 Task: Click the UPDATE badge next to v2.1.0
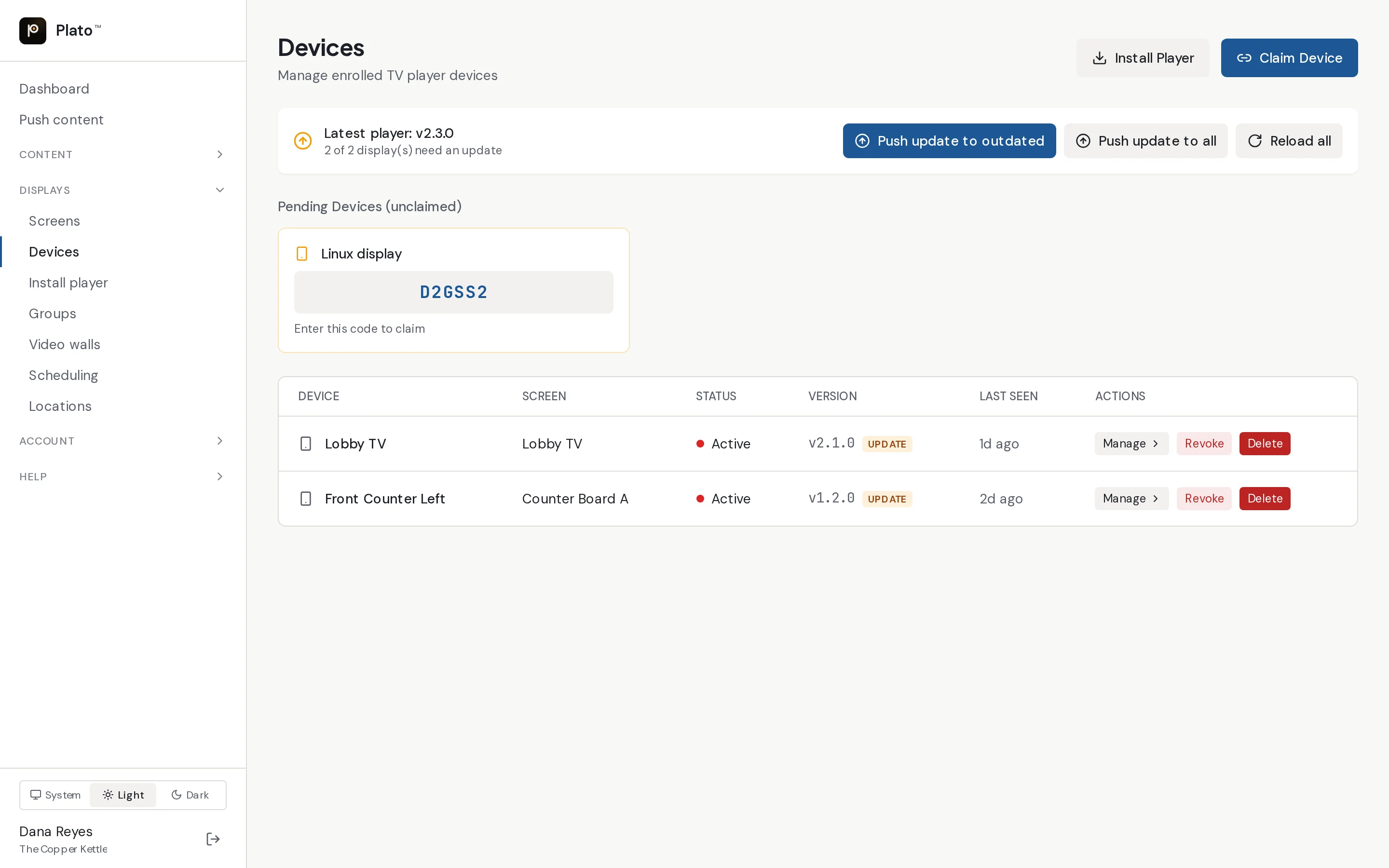887,444
